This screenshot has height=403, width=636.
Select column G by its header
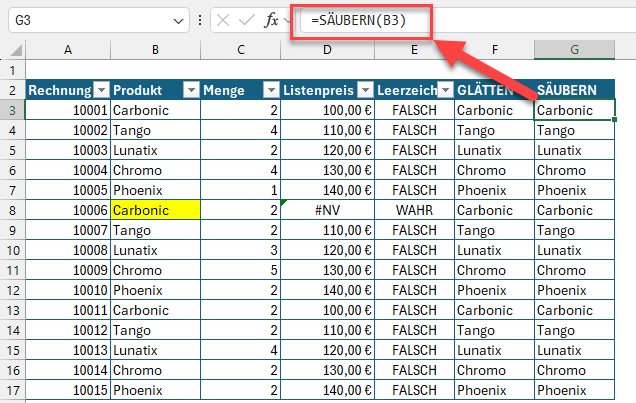tap(575, 50)
